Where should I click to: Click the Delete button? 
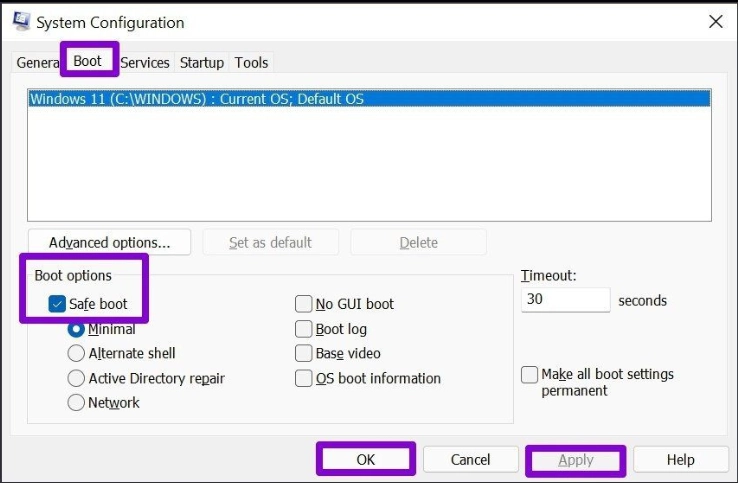tap(418, 242)
